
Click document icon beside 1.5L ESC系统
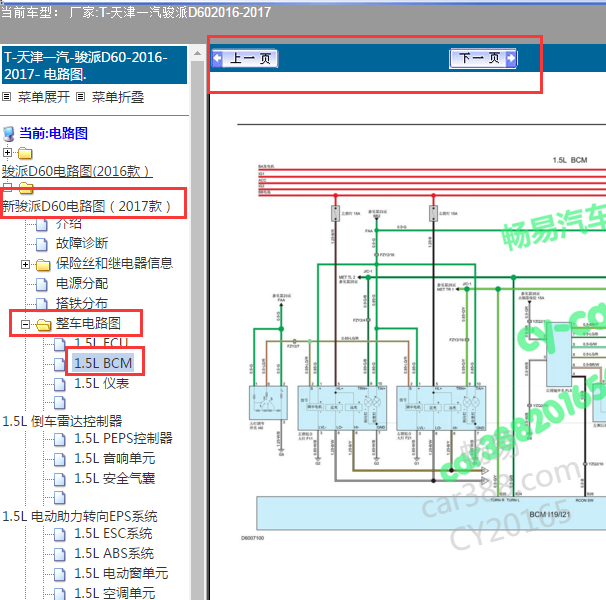pyautogui.click(x=60, y=535)
